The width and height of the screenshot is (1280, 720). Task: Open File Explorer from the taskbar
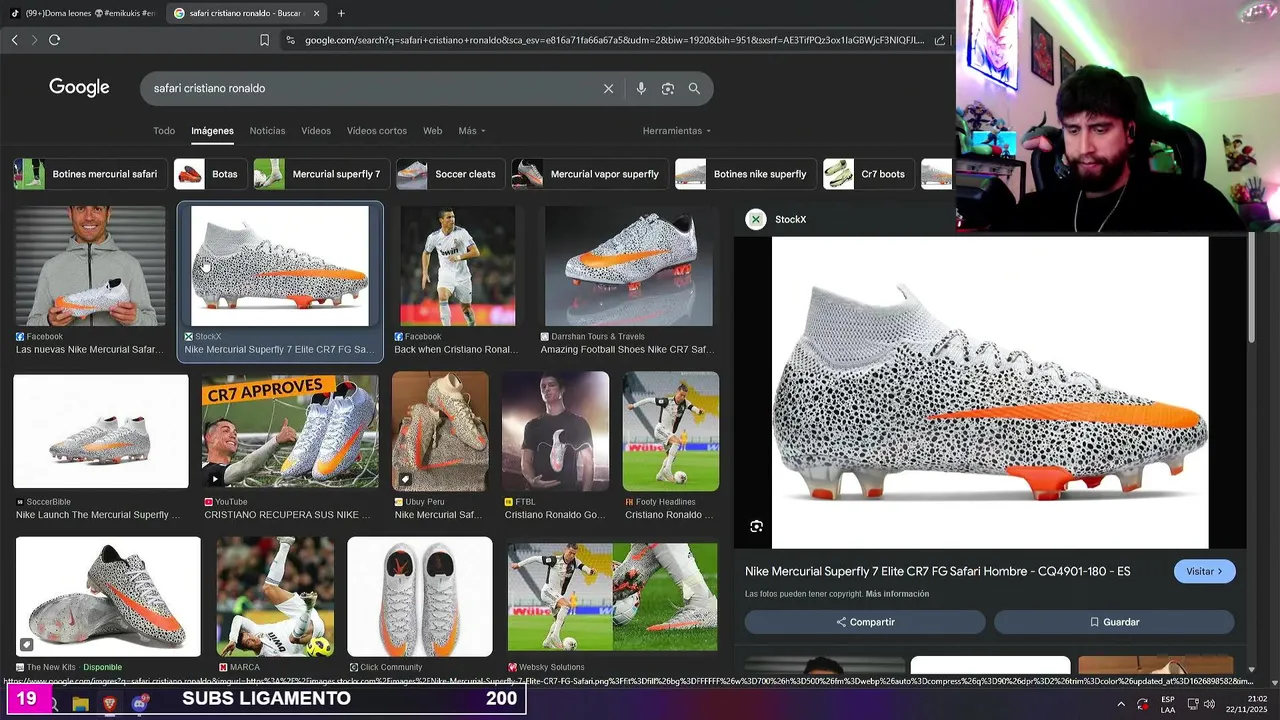coord(81,704)
